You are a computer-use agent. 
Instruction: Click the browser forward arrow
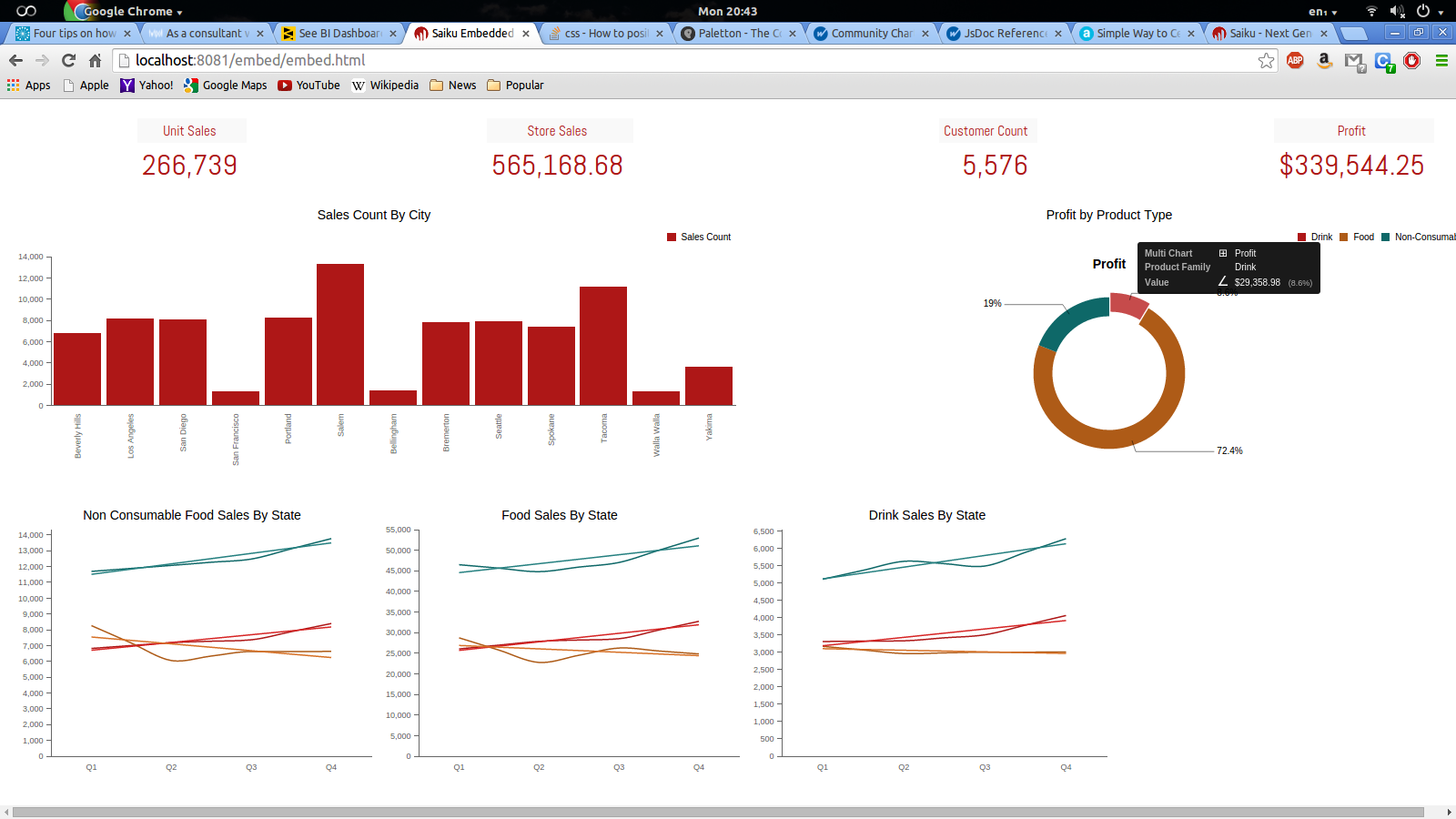click(x=42, y=60)
